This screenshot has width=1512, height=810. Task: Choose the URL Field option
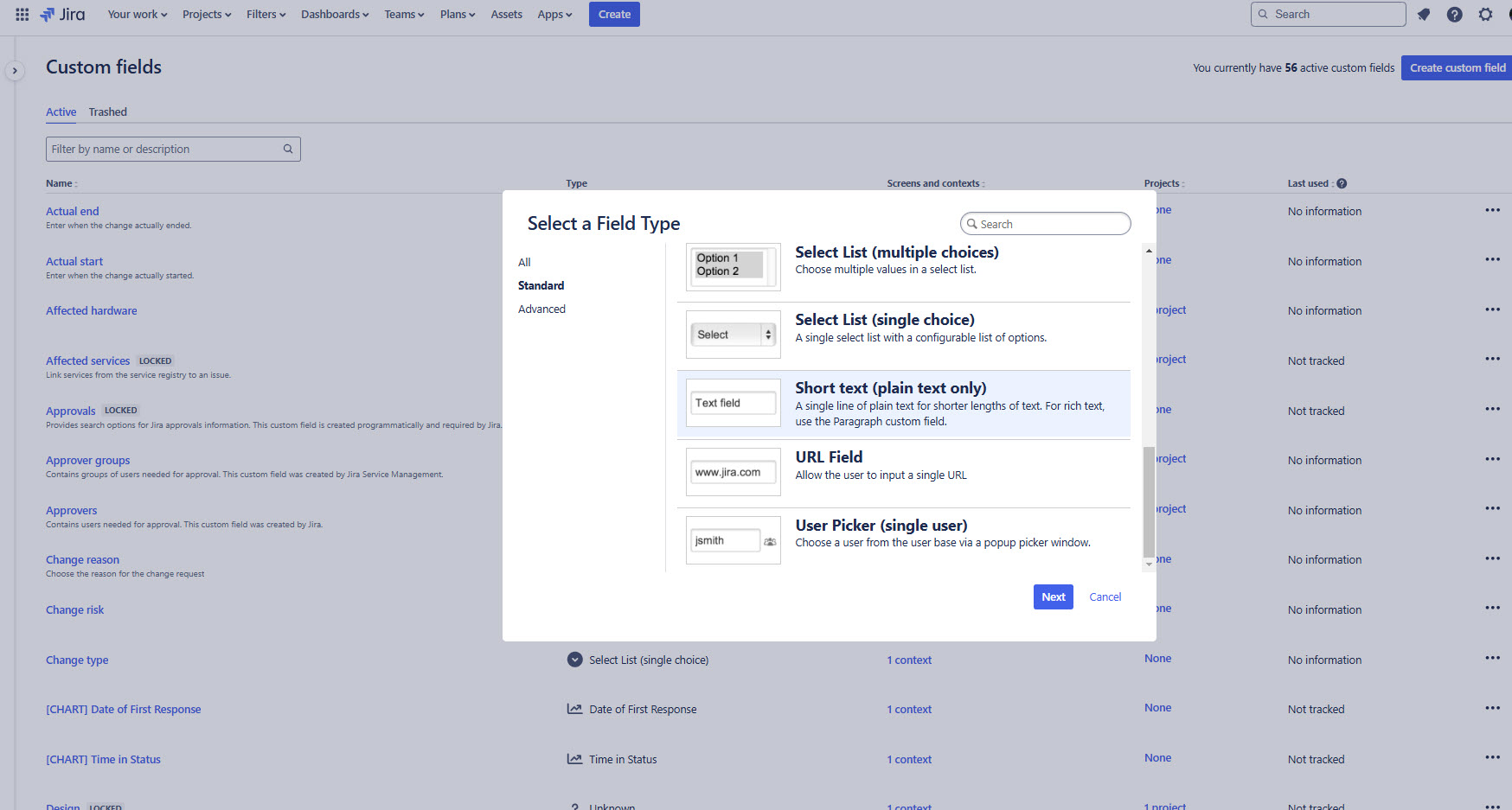pyautogui.click(x=903, y=472)
